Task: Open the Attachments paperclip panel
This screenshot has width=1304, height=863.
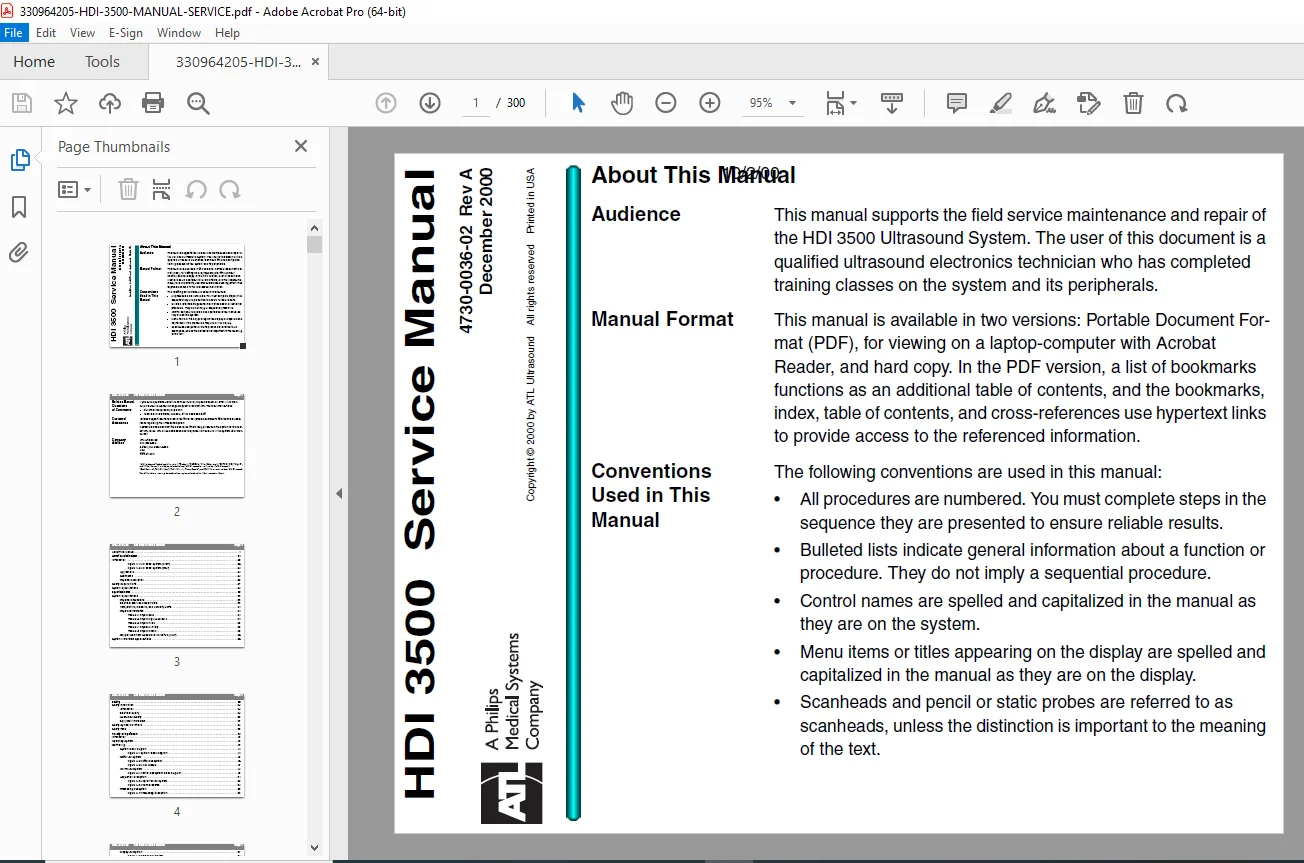Action: click(x=19, y=253)
